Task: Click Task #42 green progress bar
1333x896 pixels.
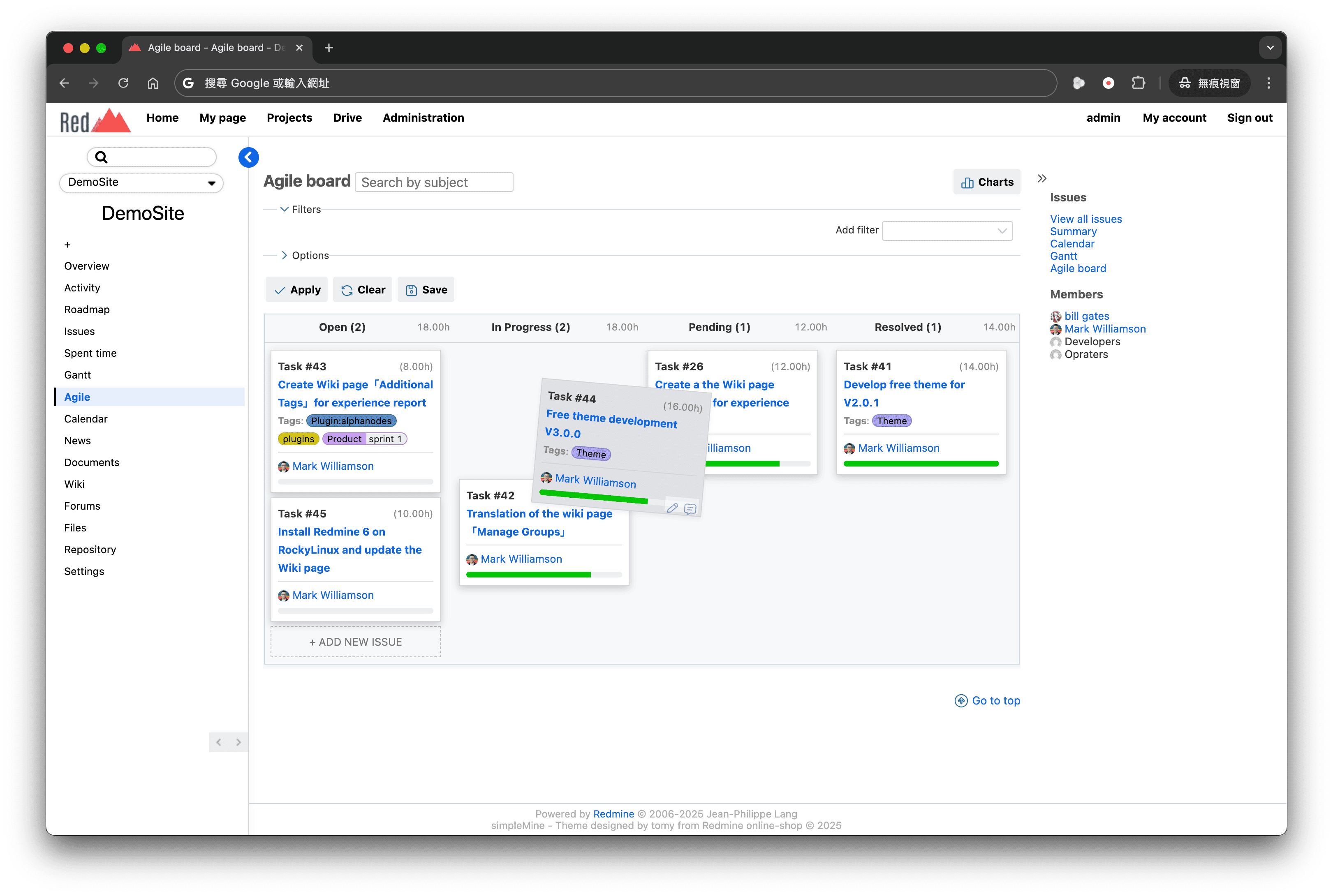Action: coord(528,574)
